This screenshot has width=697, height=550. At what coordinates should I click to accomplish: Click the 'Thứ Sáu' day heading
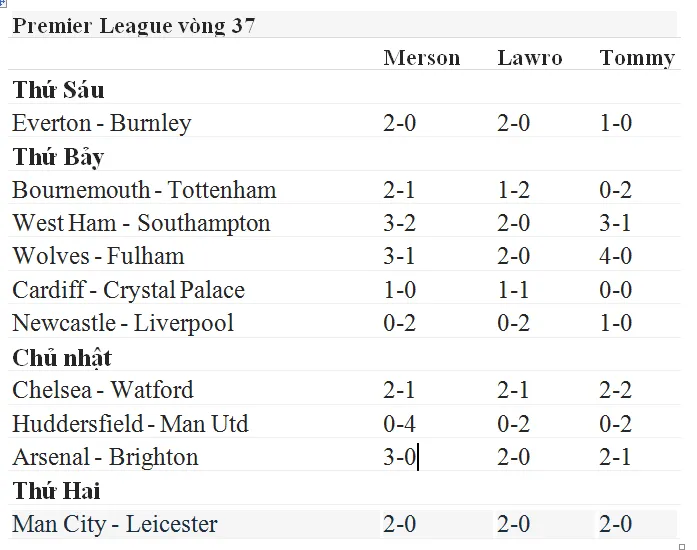pos(58,90)
